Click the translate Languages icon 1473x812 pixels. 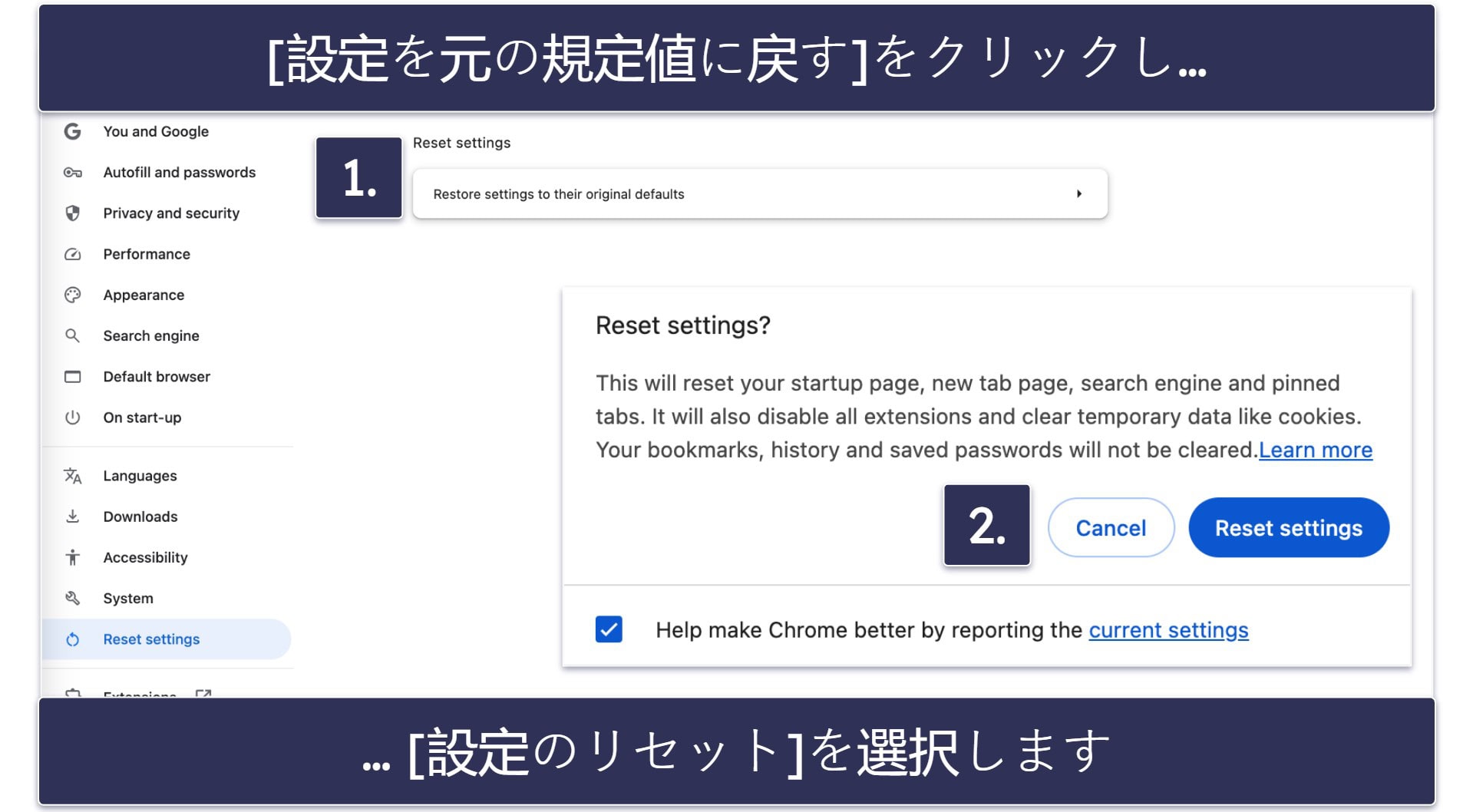click(72, 476)
